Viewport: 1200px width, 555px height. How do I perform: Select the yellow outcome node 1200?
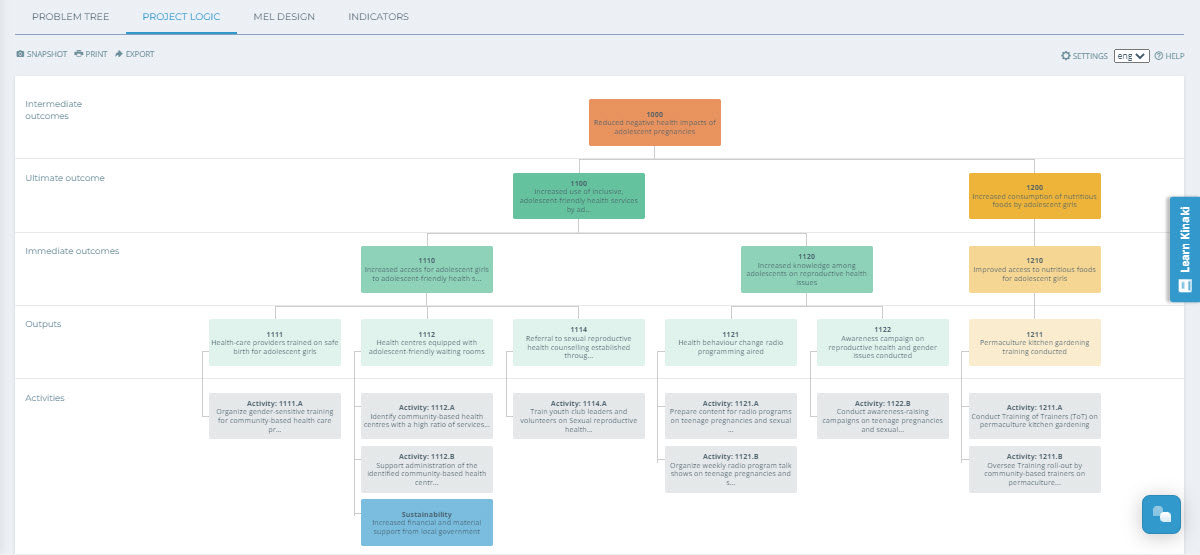tap(1034, 196)
